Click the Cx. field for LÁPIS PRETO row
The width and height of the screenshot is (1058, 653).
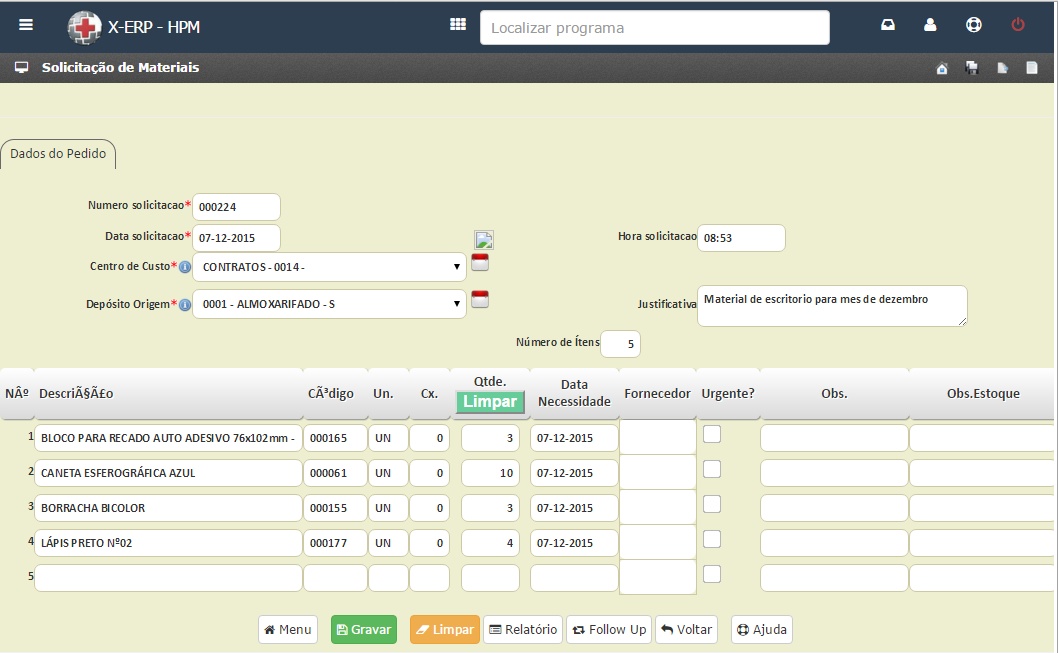[430, 543]
